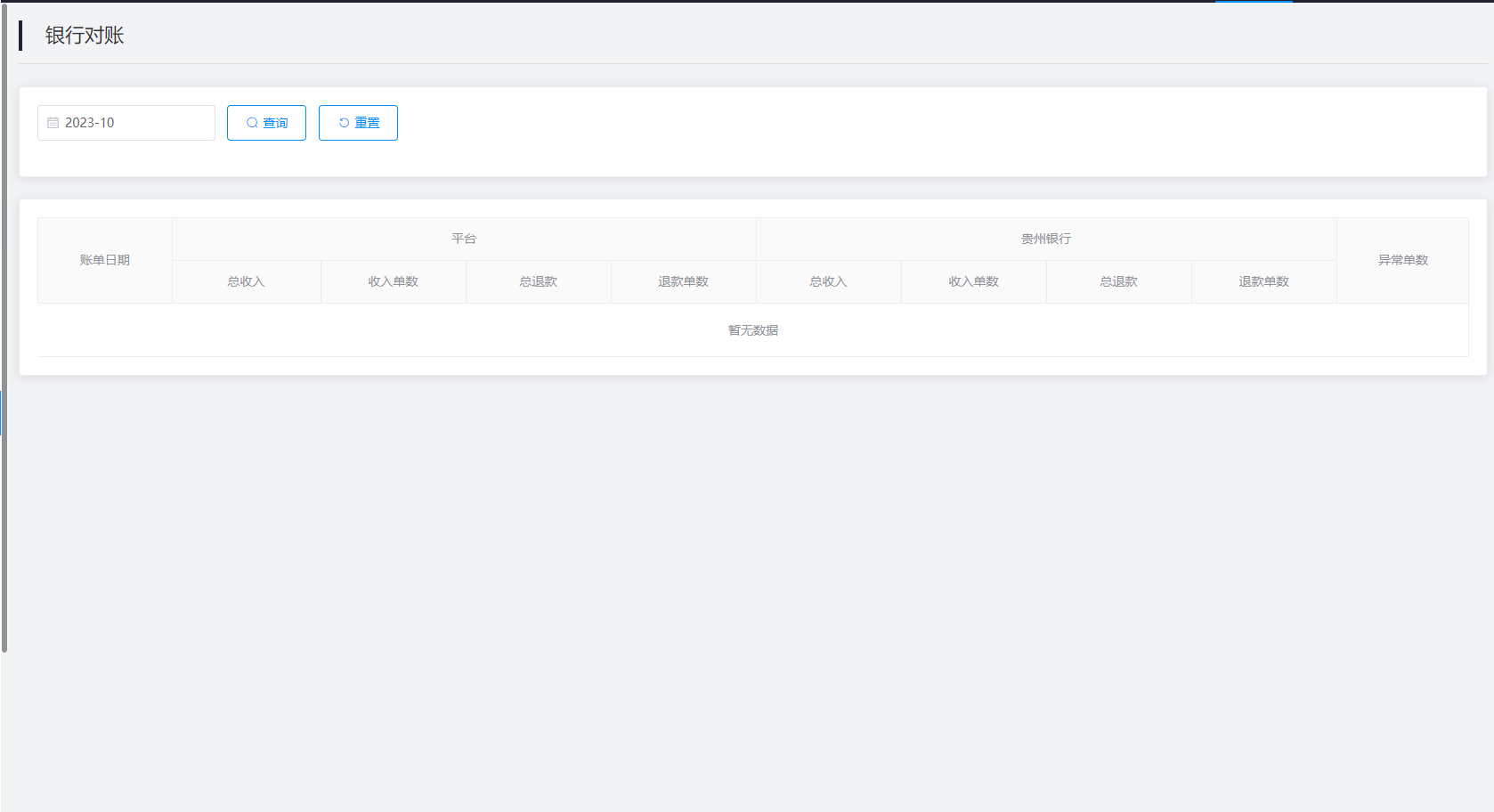Click the magnifier icon on the 查询 button

252,123
